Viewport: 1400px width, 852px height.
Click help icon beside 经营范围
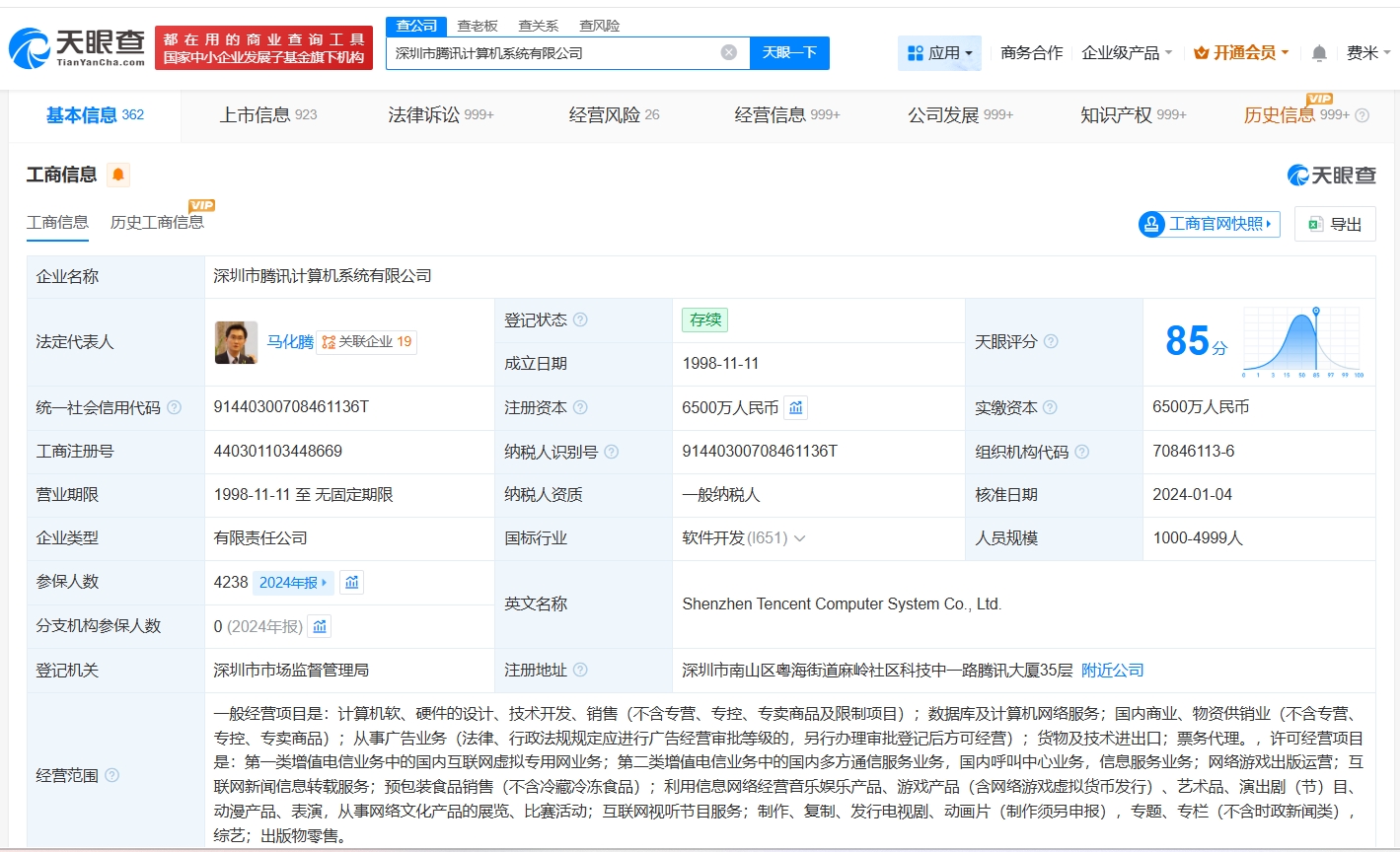click(112, 775)
